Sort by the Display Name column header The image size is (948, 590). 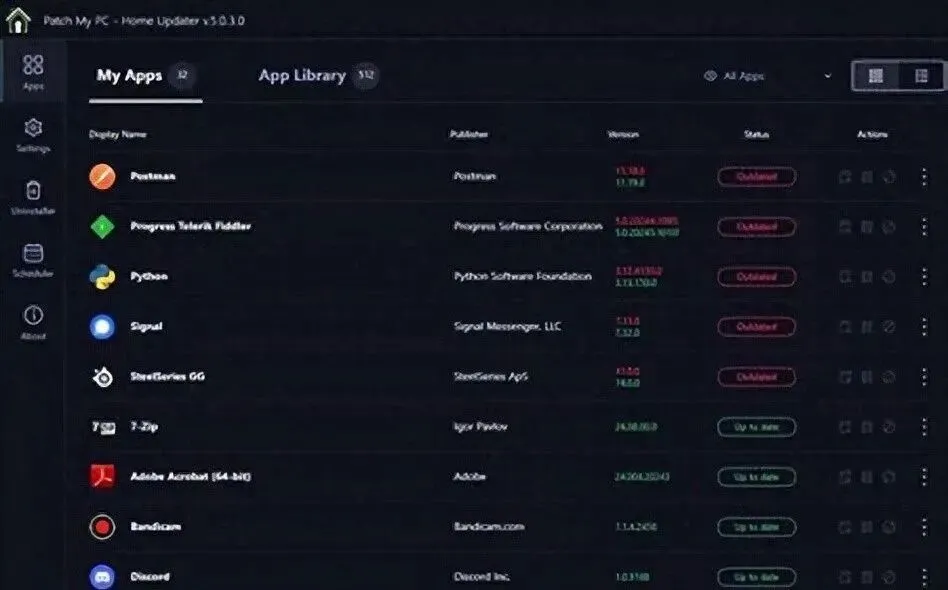pyautogui.click(x=117, y=134)
